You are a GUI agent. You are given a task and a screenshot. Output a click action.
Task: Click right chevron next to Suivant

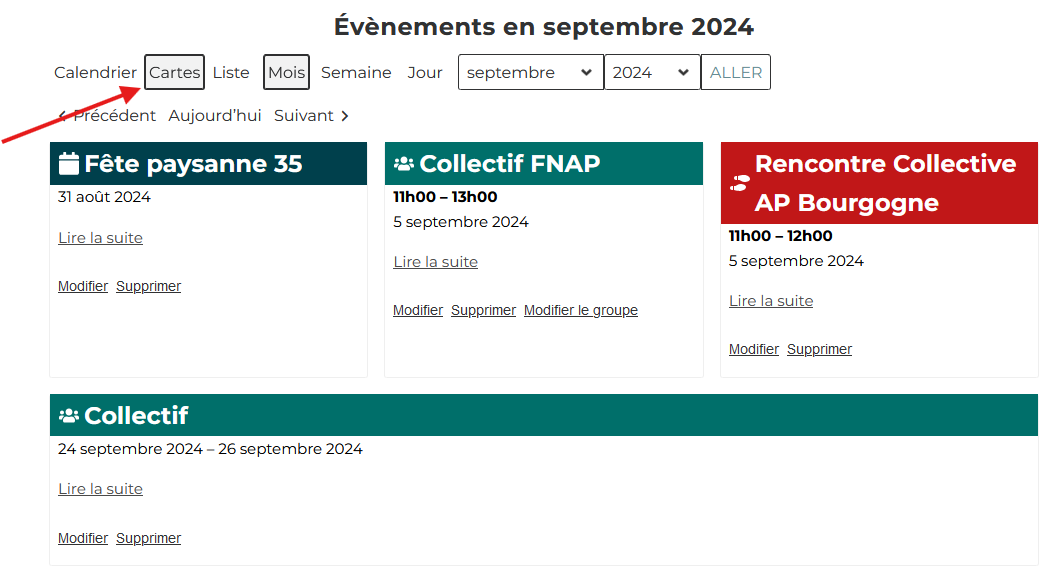click(345, 116)
